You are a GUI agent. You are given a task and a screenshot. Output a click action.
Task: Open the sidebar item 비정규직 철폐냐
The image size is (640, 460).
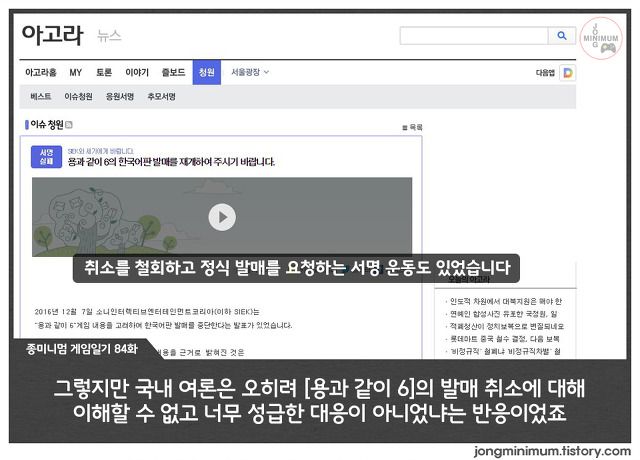point(505,351)
